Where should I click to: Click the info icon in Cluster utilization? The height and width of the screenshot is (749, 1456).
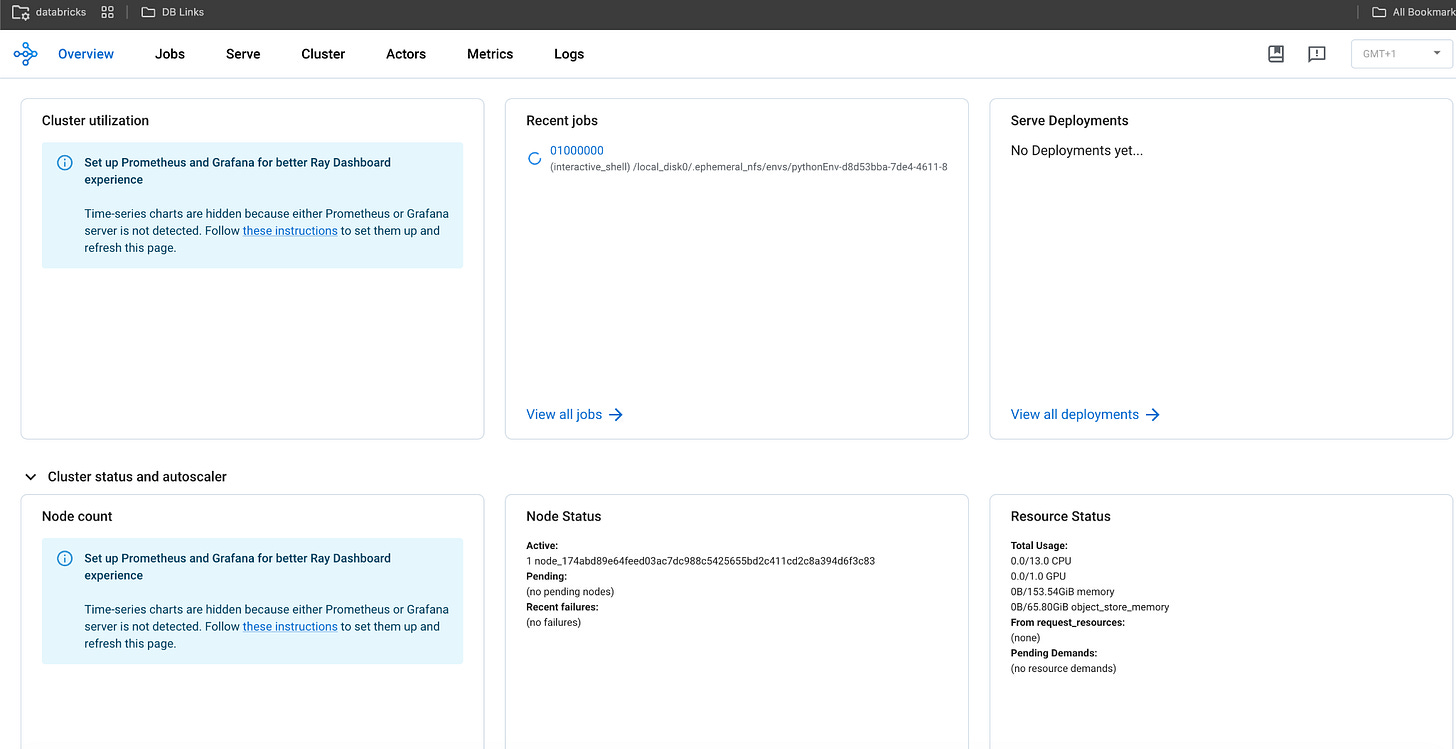[x=65, y=162]
